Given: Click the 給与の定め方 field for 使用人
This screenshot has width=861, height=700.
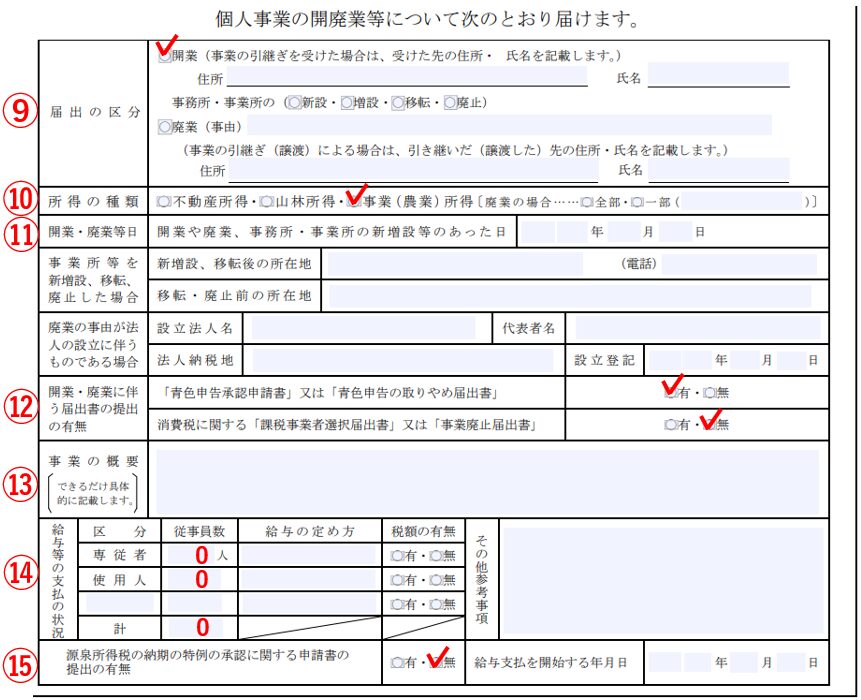Looking at the screenshot, I should click(x=309, y=580).
